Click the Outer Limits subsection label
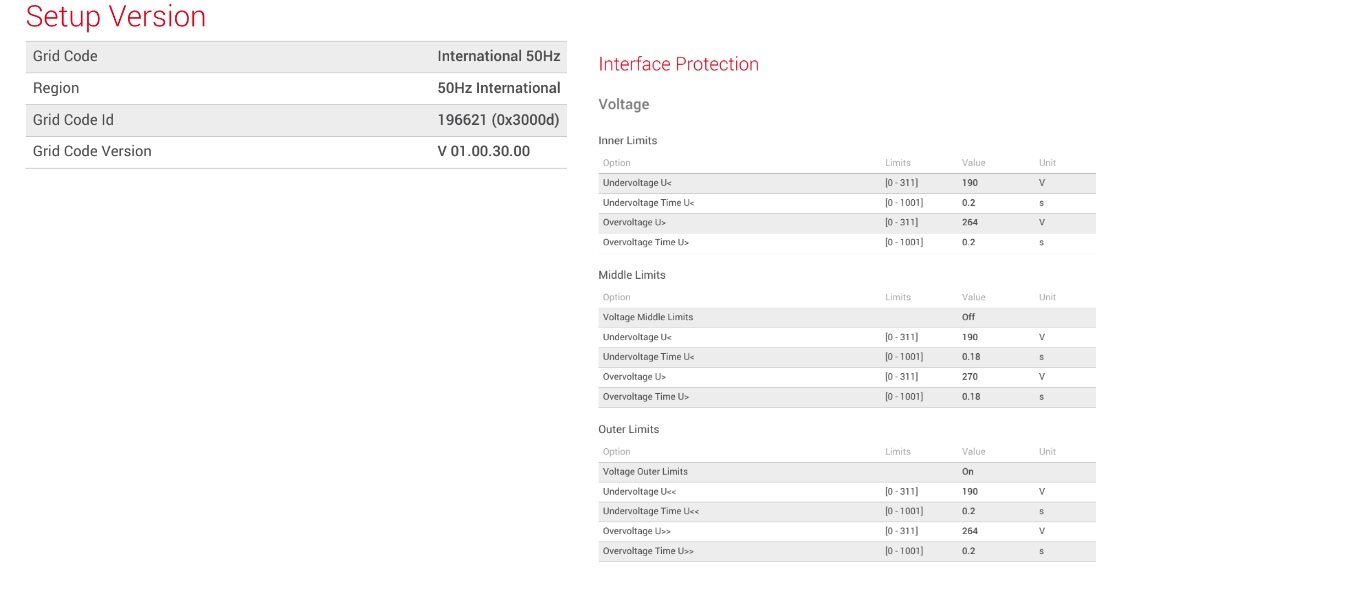 (628, 429)
